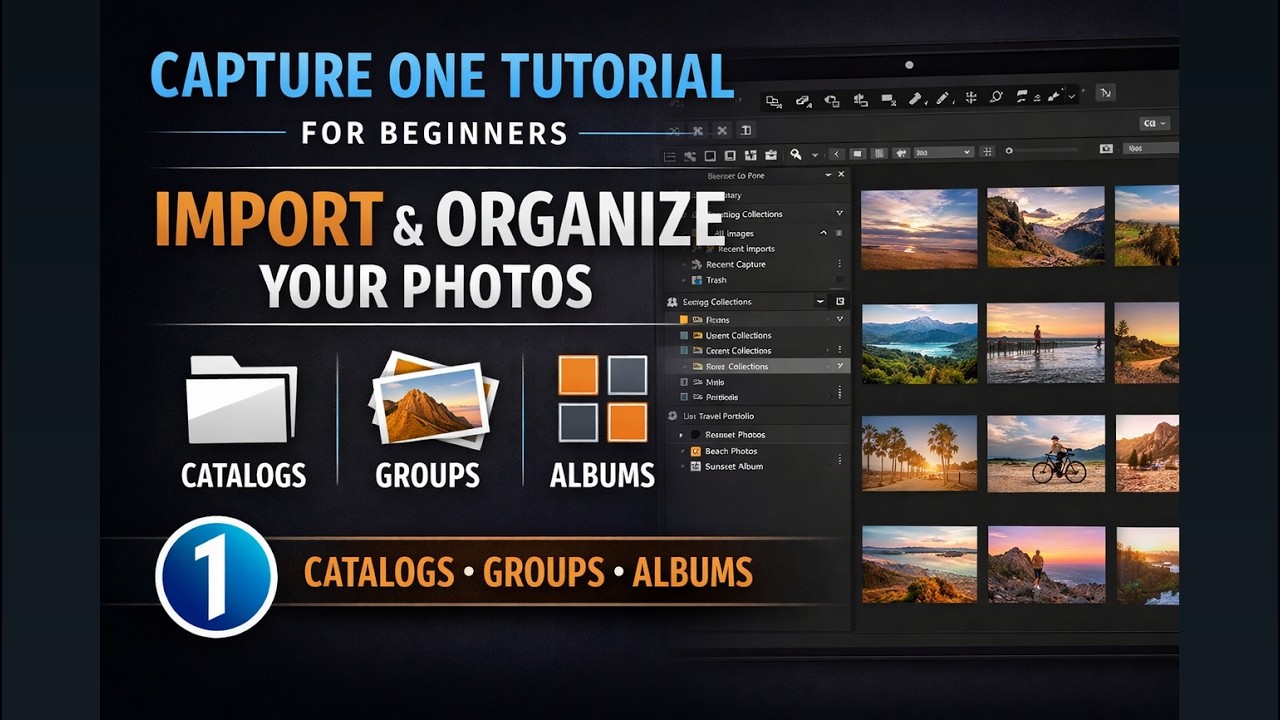Click the camera icon beside search field

point(1106,149)
